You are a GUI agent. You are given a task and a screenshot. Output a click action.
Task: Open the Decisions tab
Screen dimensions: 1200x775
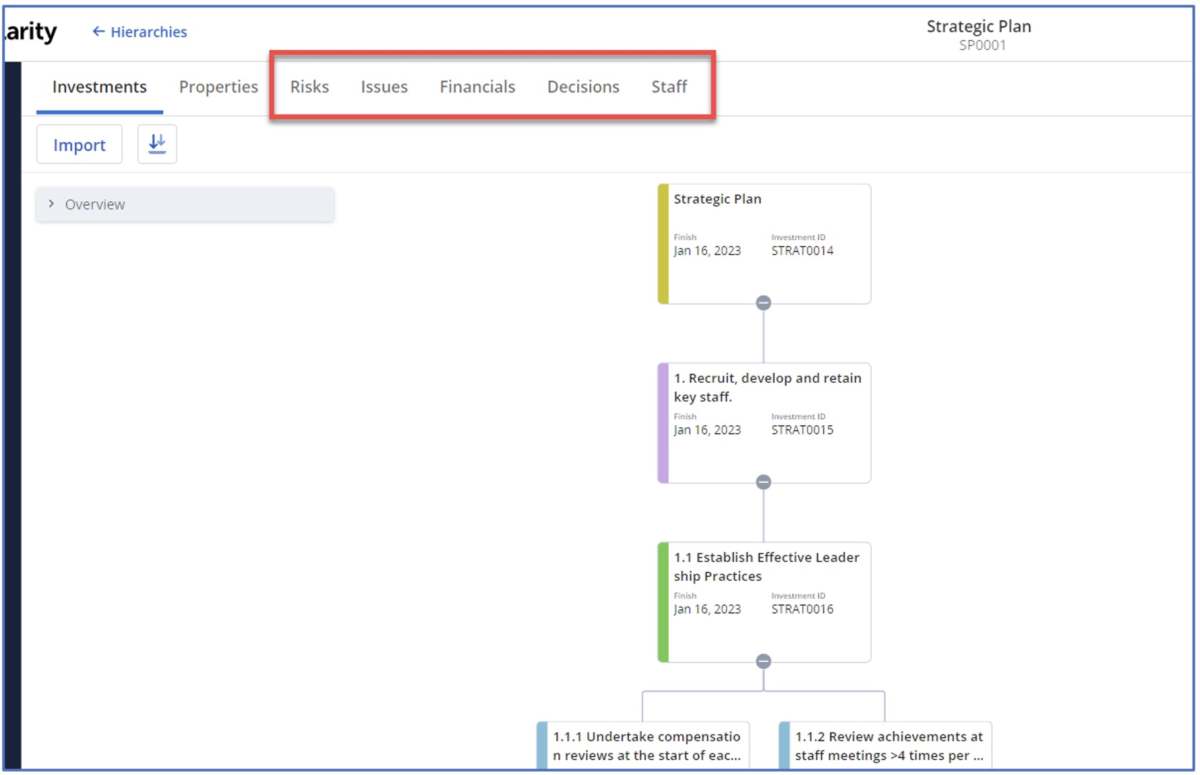point(583,87)
